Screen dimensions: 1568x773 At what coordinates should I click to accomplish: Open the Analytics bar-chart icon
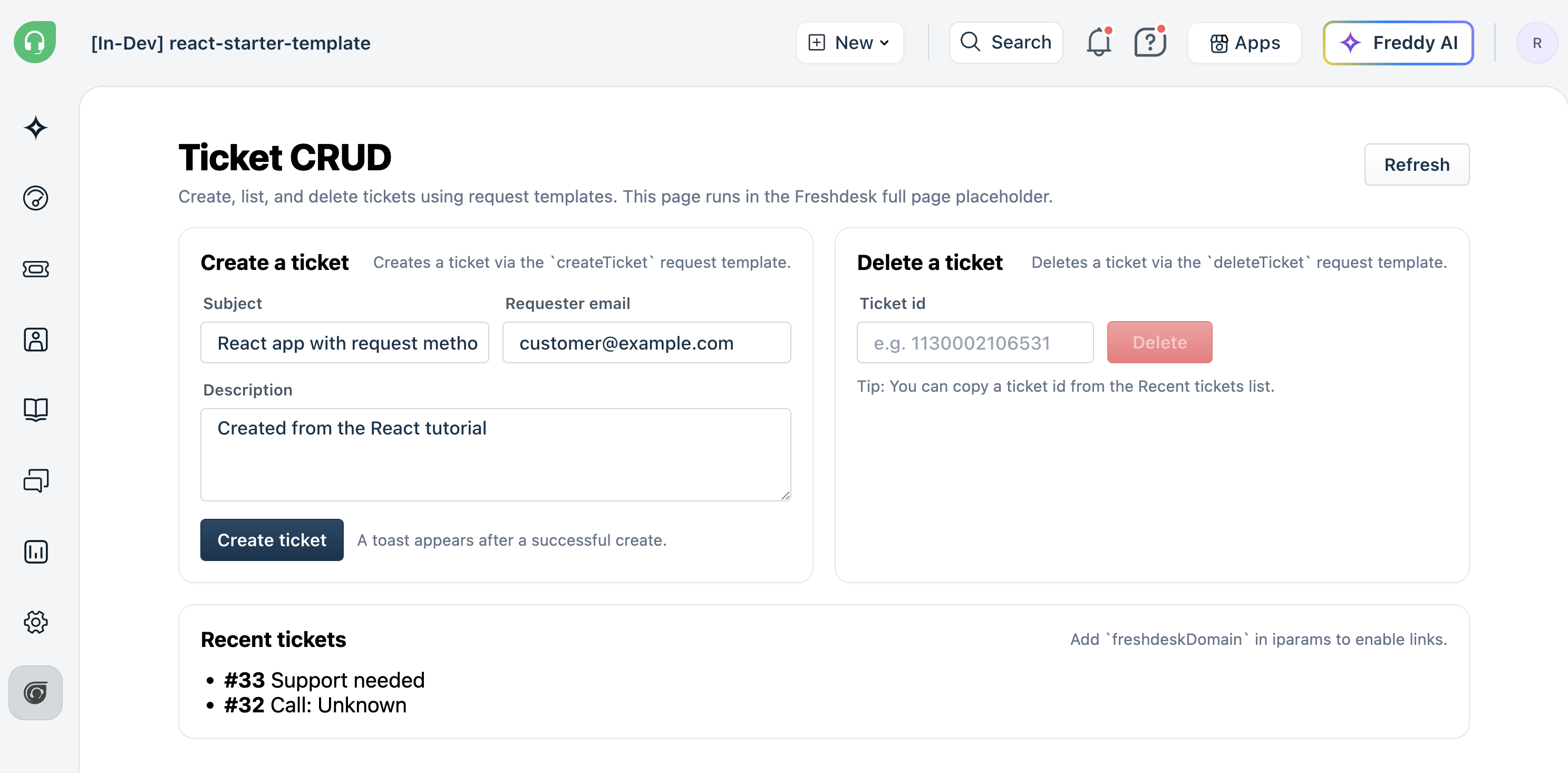tap(35, 552)
